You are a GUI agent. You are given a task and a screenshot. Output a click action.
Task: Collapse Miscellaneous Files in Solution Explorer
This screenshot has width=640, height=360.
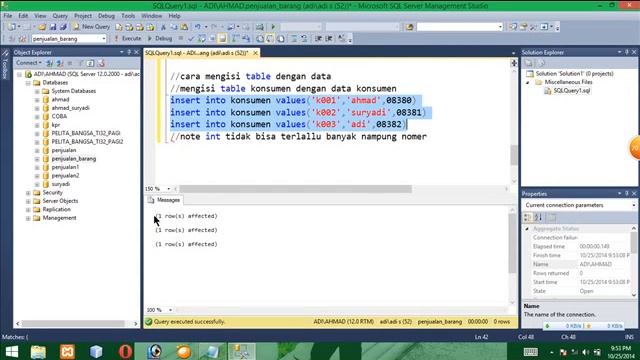[x=527, y=82]
